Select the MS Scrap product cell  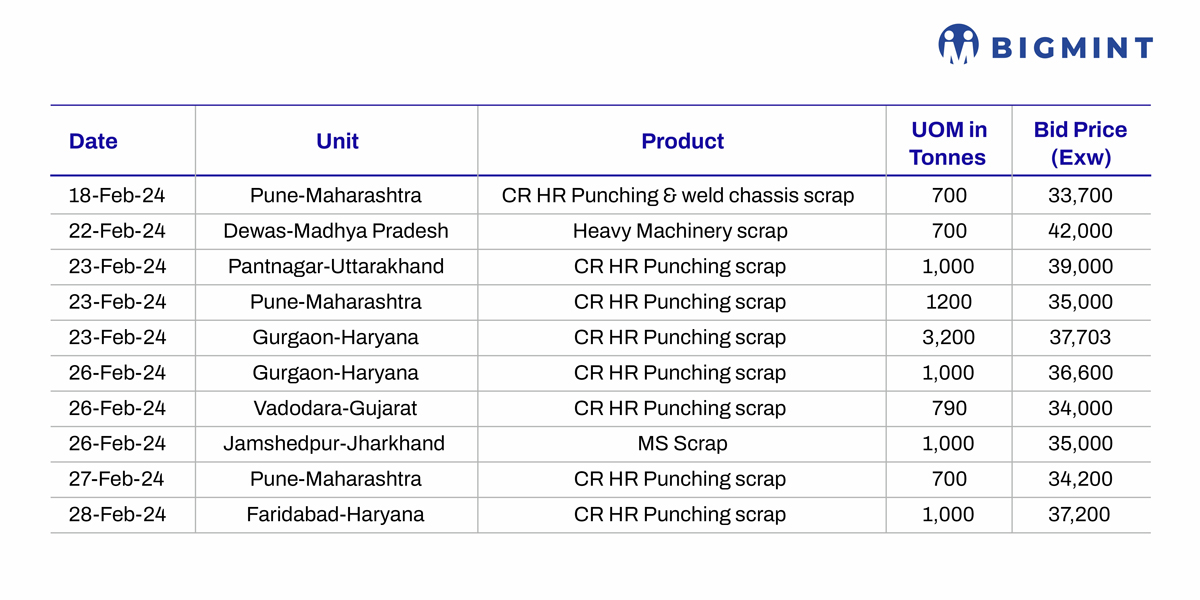[x=680, y=443]
